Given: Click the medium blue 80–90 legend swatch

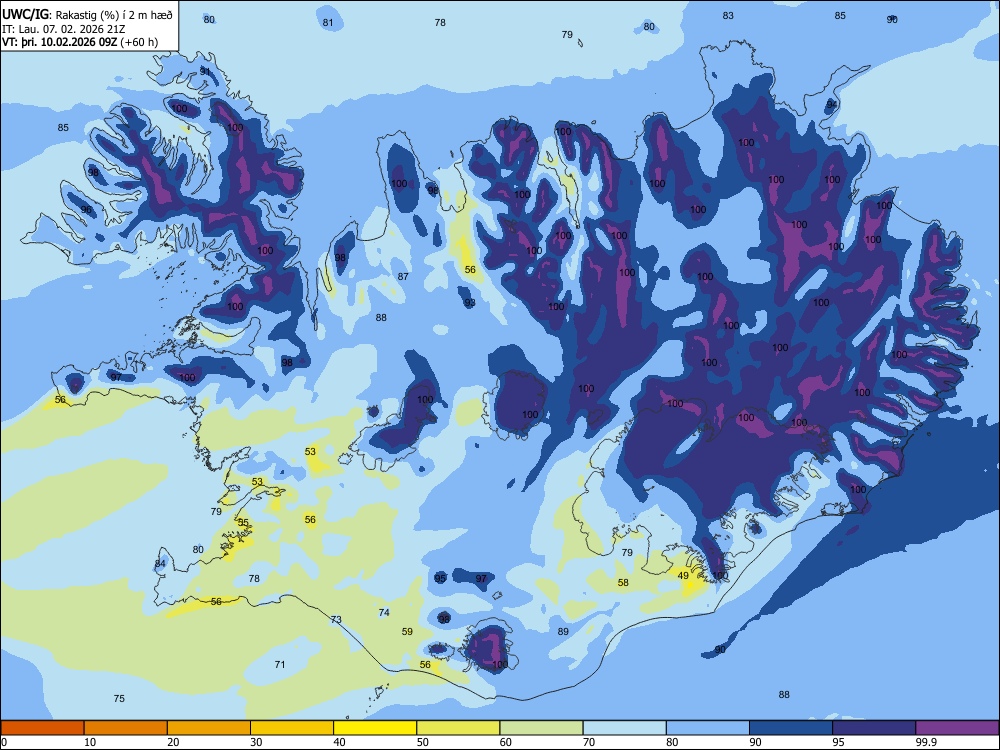Looking at the screenshot, I should coord(708,728).
